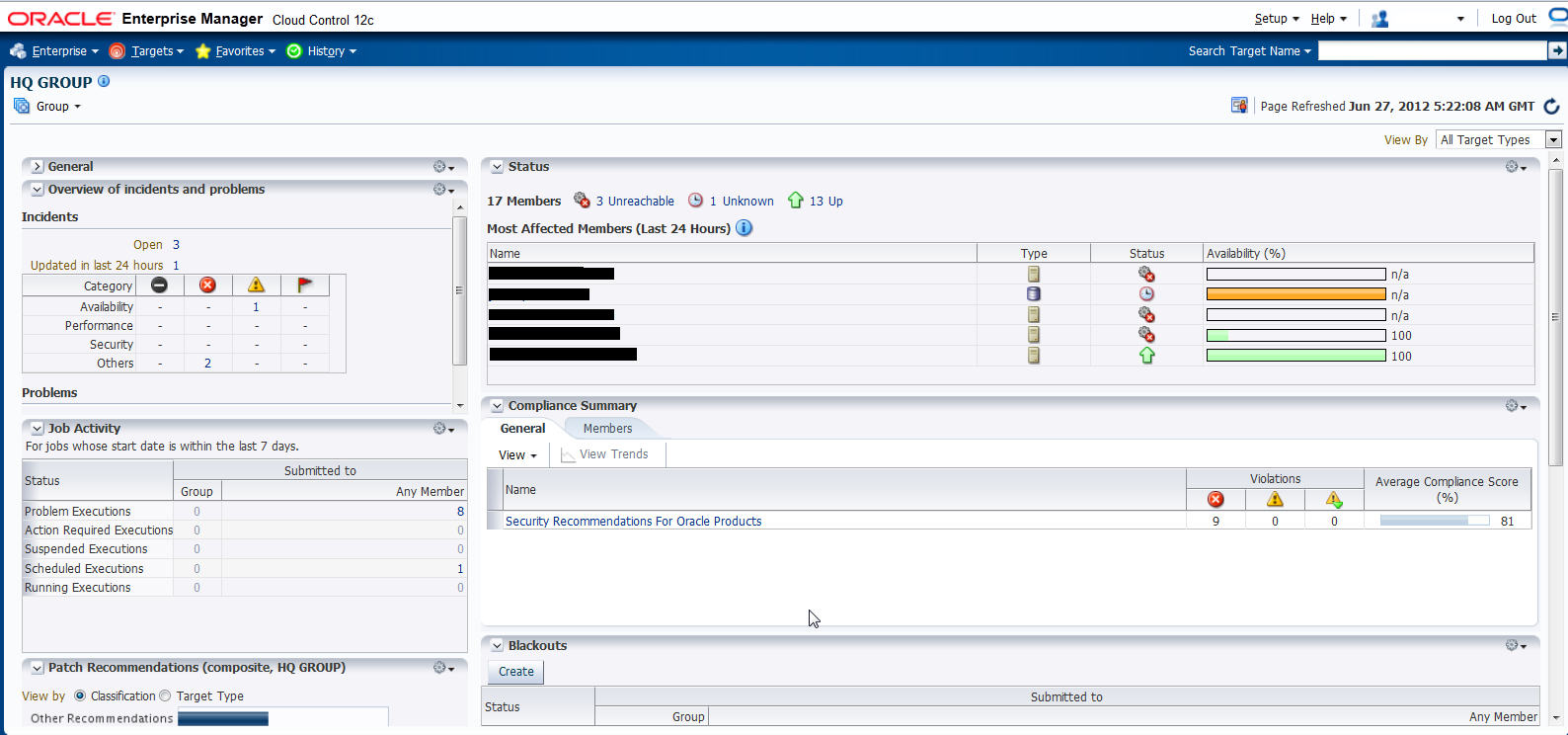1568x735 pixels.
Task: Open Security Recommendations For Oracle Products link
Action: pos(633,522)
